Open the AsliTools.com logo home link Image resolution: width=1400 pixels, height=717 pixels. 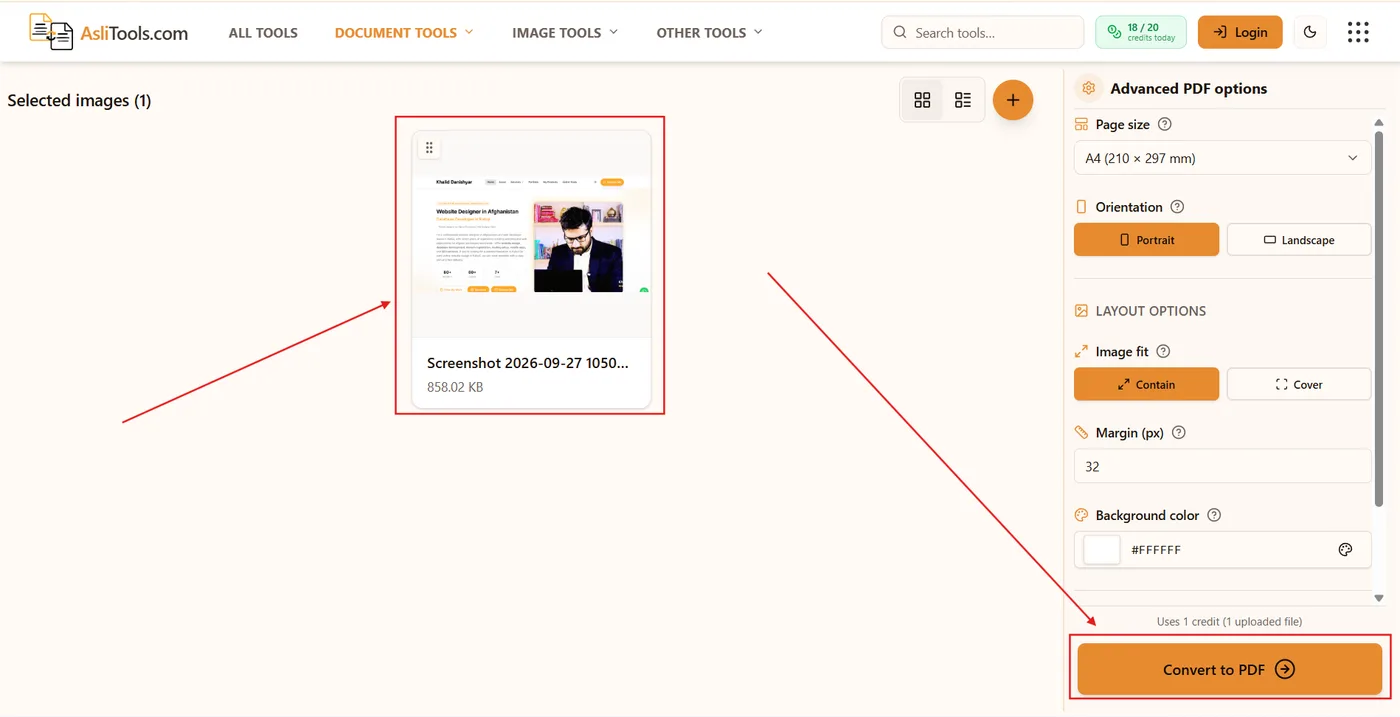tap(108, 32)
